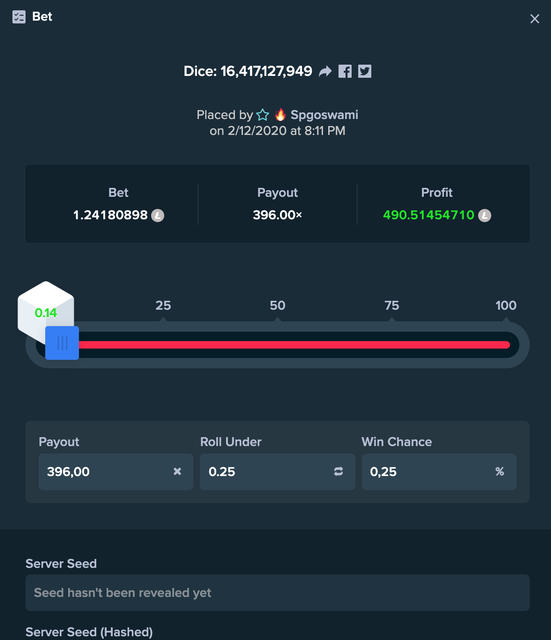Image resolution: width=551 pixels, height=640 pixels.
Task: Click the star badge icon before username
Action: pyautogui.click(x=263, y=115)
